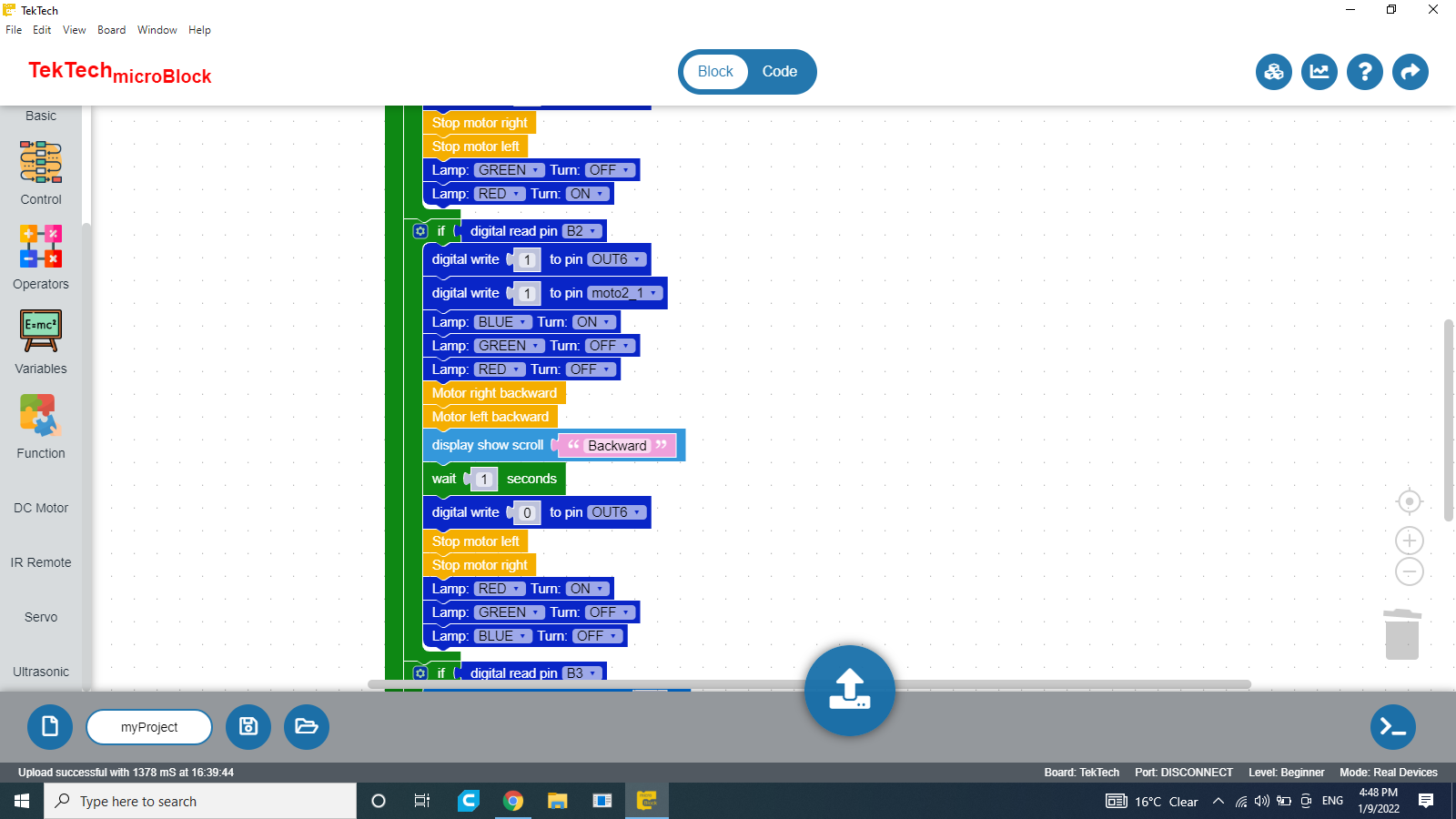Upload program to the board
Screen dimensions: 1456x819
point(850,691)
